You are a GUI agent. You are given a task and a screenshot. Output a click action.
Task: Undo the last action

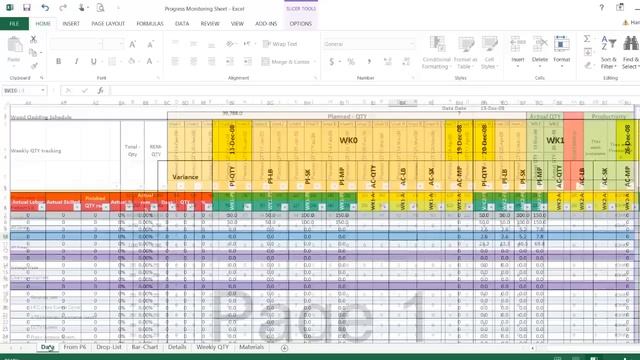45,7
